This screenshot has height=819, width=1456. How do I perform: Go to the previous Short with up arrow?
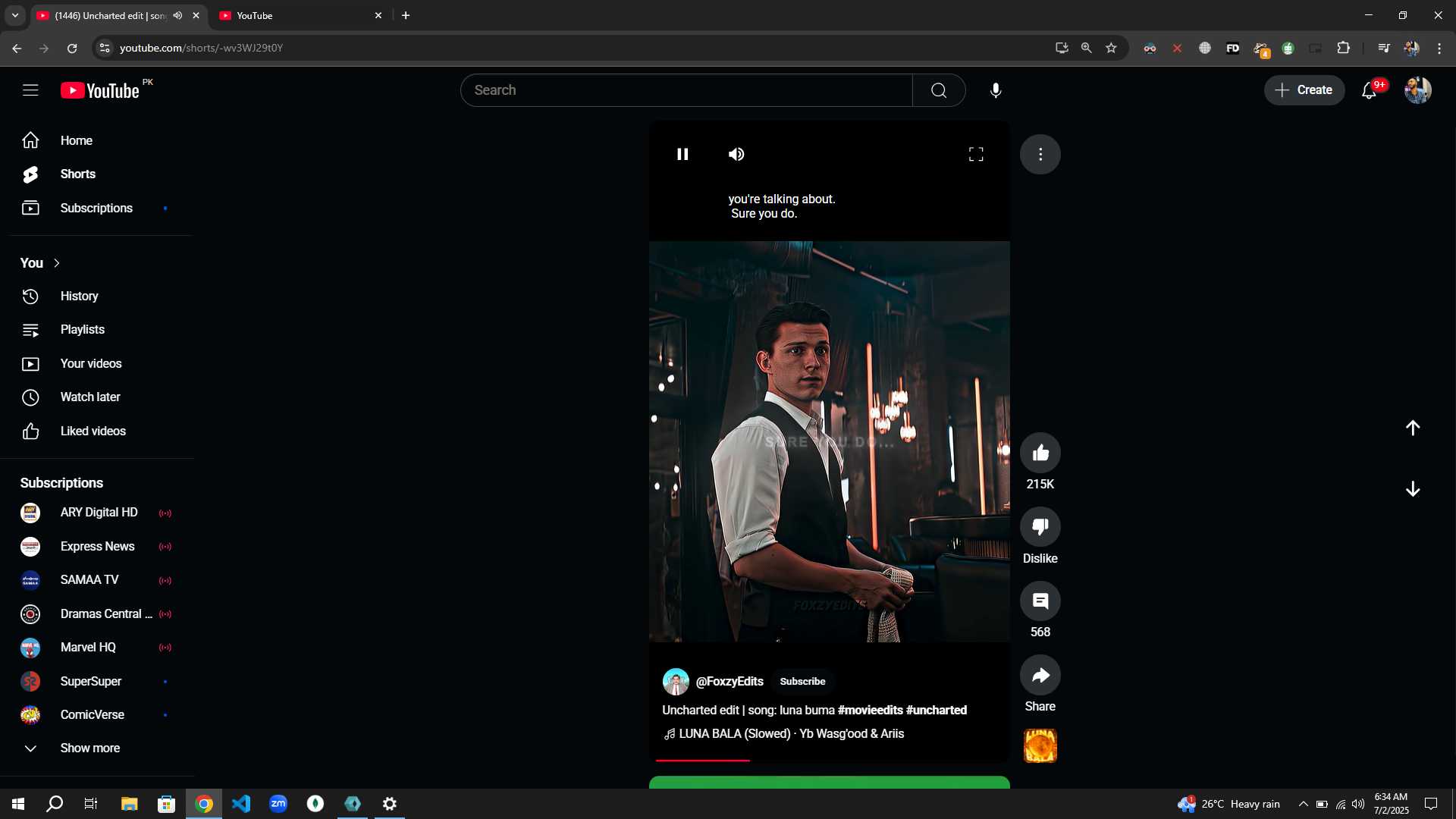coord(1413,428)
